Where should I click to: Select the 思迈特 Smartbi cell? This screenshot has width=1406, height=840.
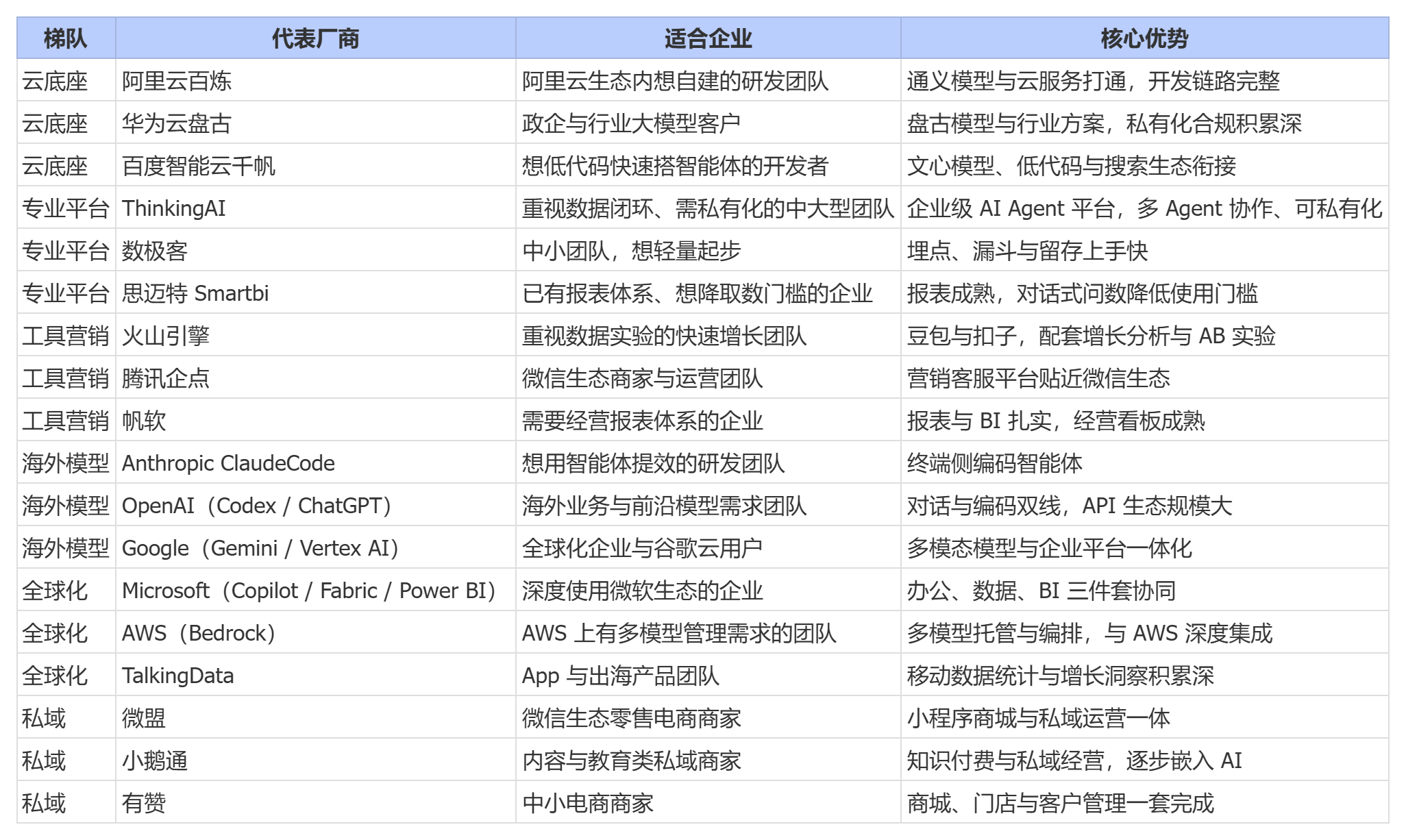(x=316, y=293)
